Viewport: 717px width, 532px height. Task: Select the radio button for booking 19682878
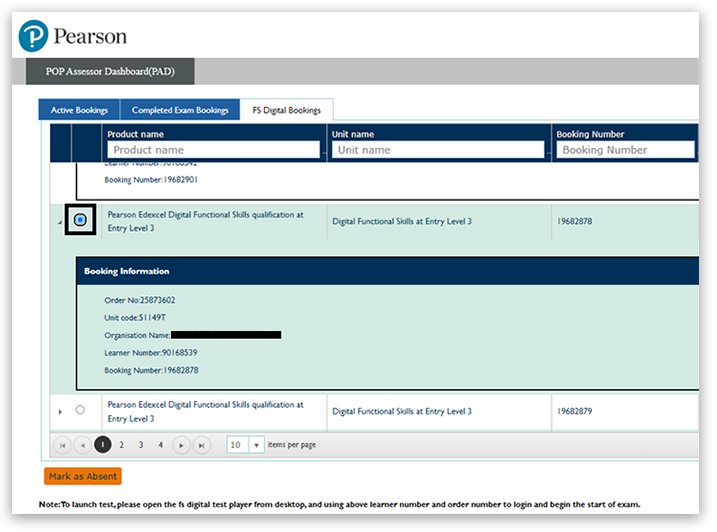[x=80, y=220]
